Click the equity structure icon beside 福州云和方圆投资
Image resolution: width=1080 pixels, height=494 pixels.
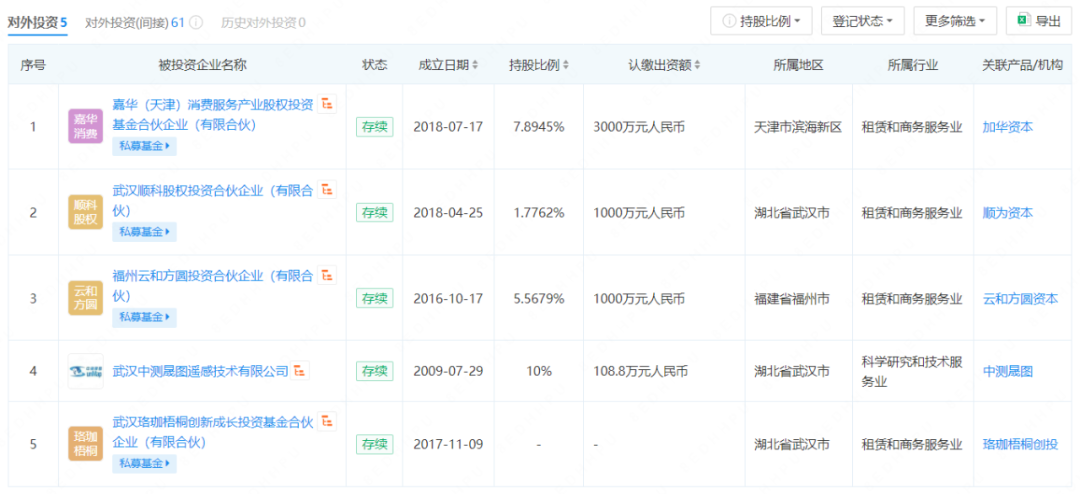click(x=327, y=275)
